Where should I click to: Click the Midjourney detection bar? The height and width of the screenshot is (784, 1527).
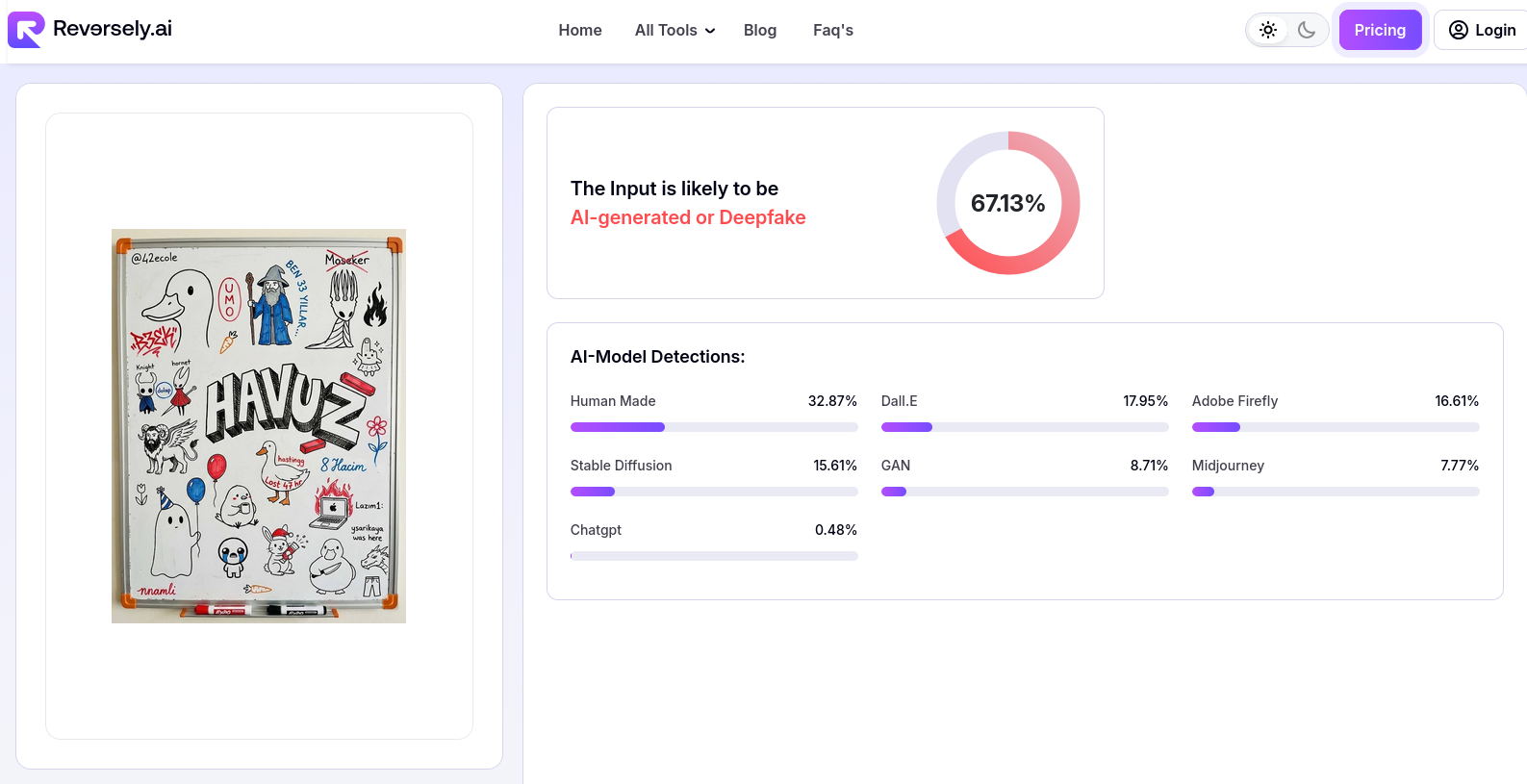click(x=1335, y=492)
